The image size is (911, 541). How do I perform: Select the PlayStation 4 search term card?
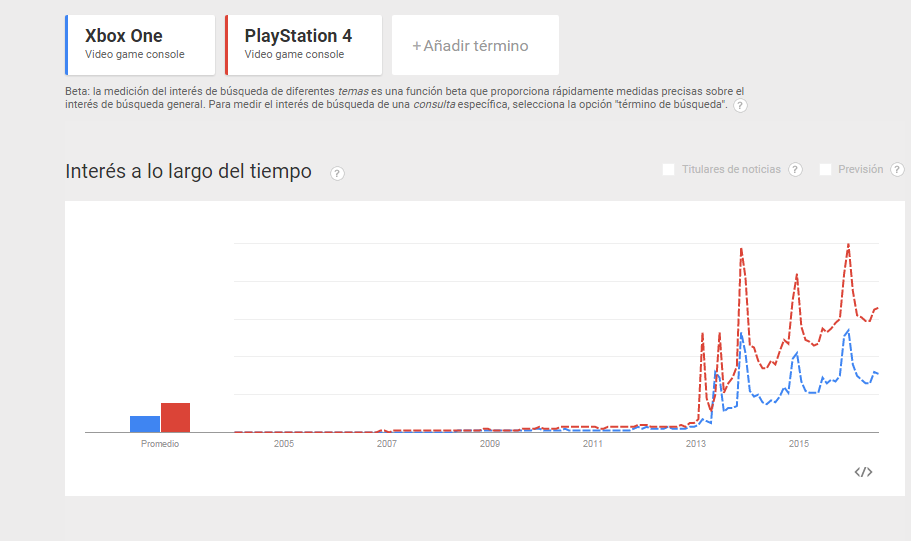(304, 45)
